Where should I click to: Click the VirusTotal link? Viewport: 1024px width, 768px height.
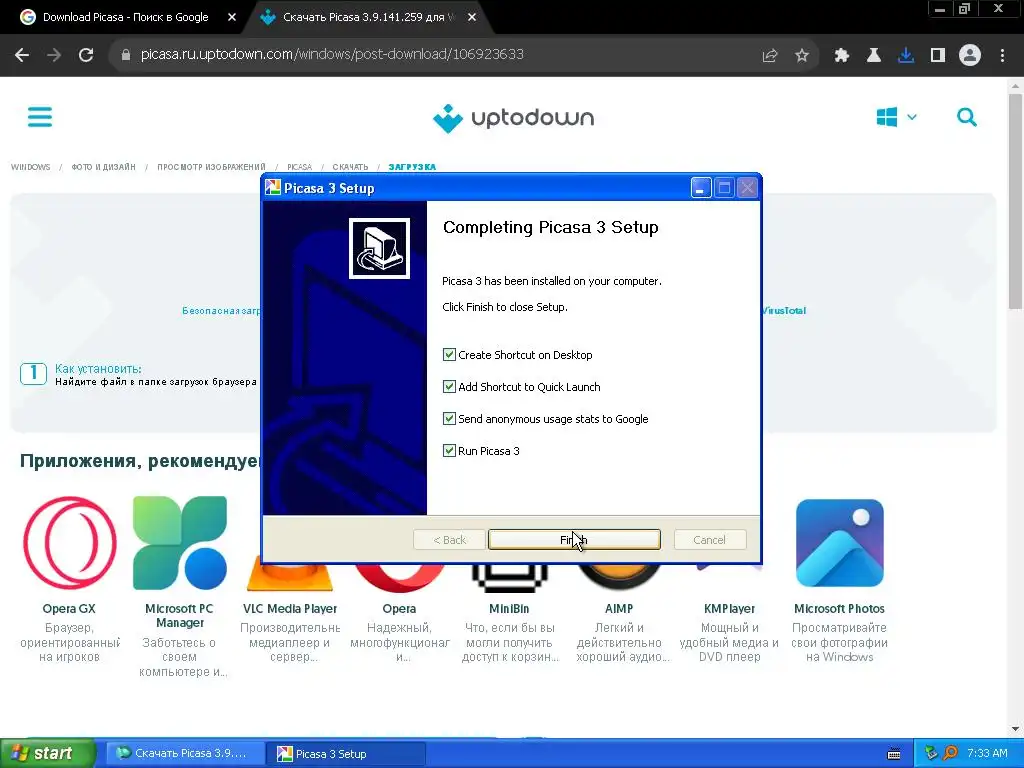pyautogui.click(x=784, y=311)
